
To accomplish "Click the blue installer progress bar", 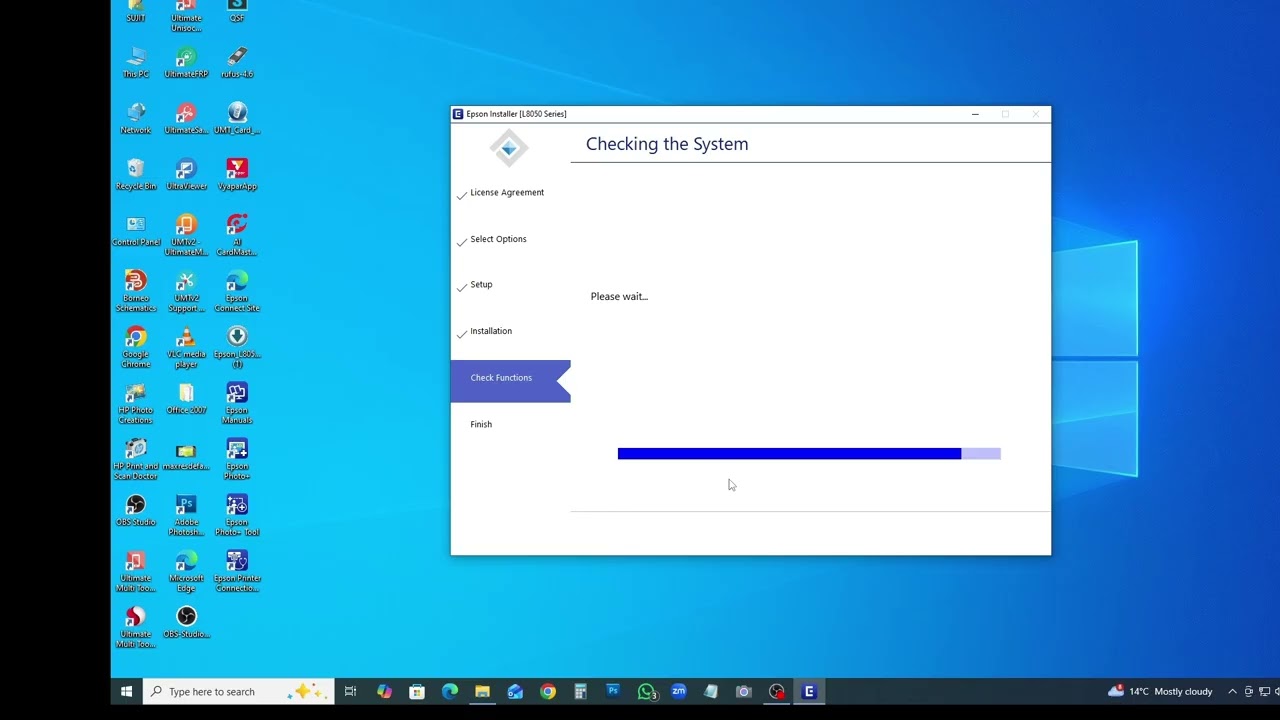I will (x=809, y=454).
